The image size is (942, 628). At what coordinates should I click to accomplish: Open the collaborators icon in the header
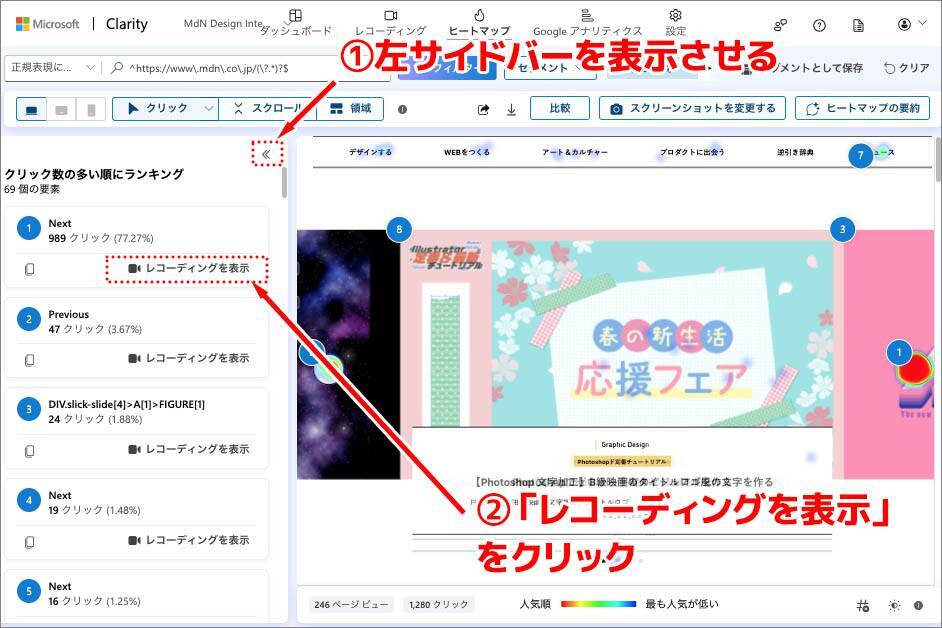pos(780,25)
